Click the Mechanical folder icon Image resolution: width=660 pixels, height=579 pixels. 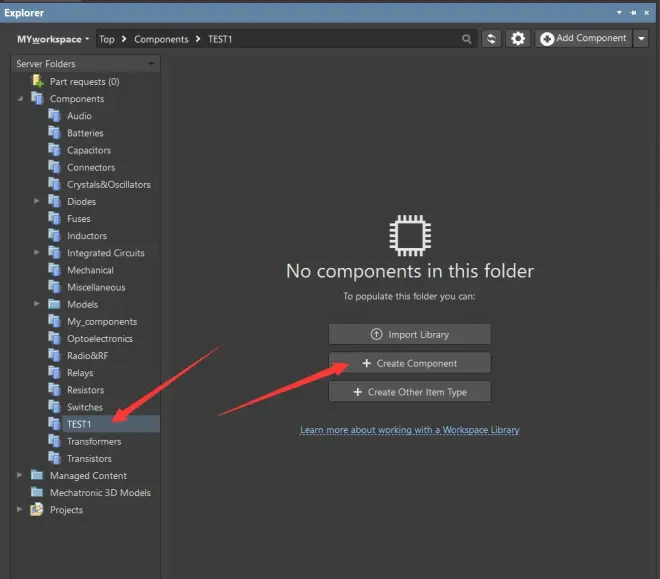(x=54, y=270)
